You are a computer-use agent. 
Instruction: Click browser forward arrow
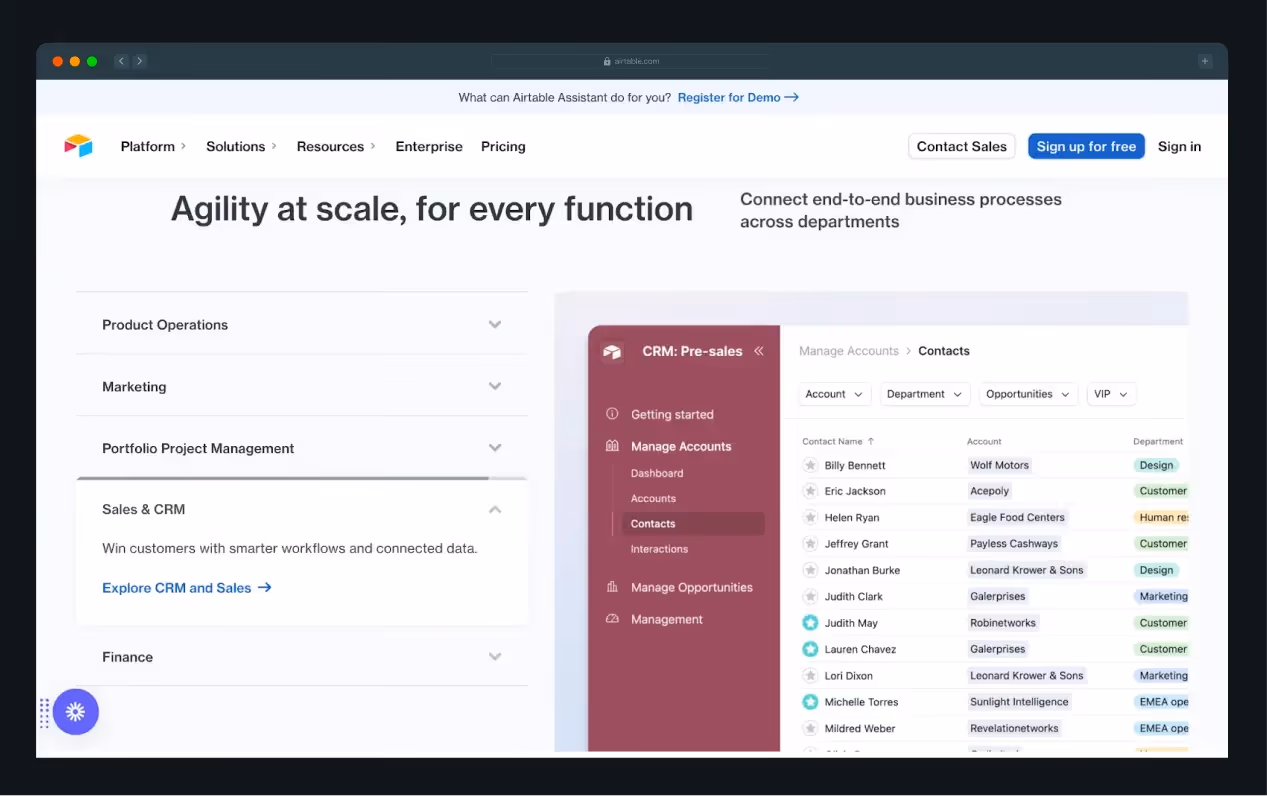point(140,61)
